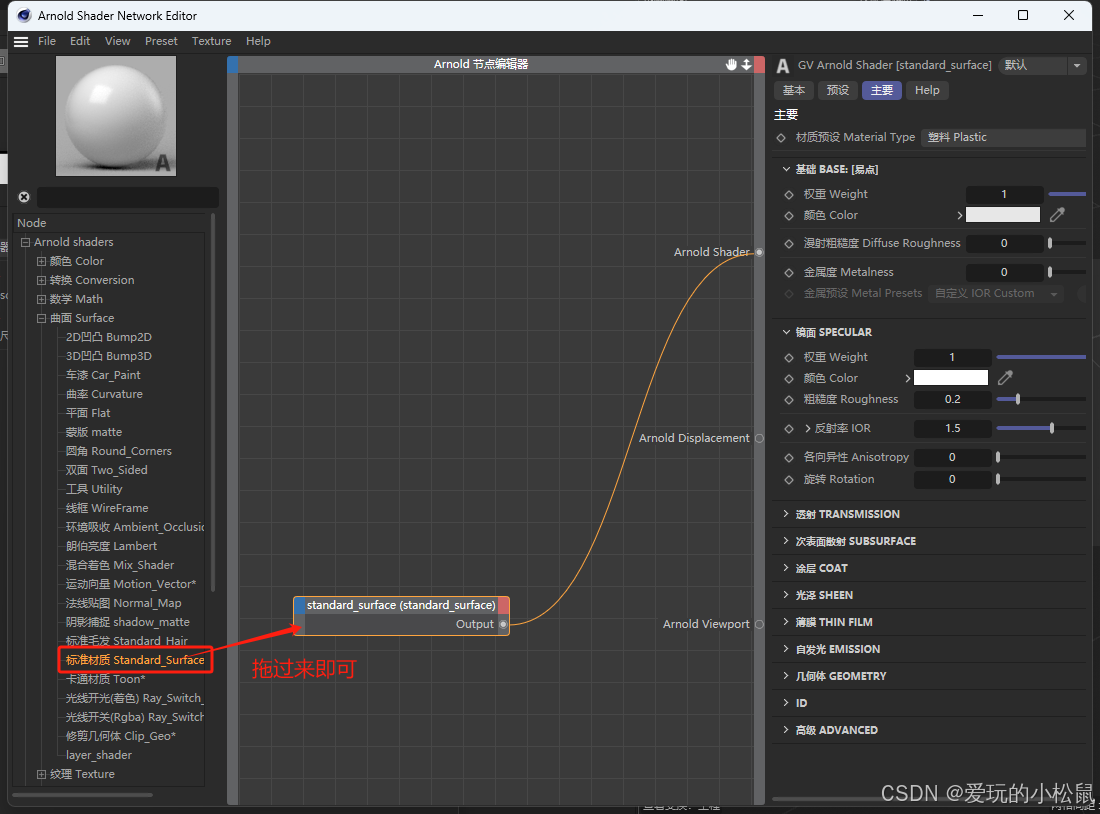Expand the 转换 Conversion tree category

coord(41,280)
